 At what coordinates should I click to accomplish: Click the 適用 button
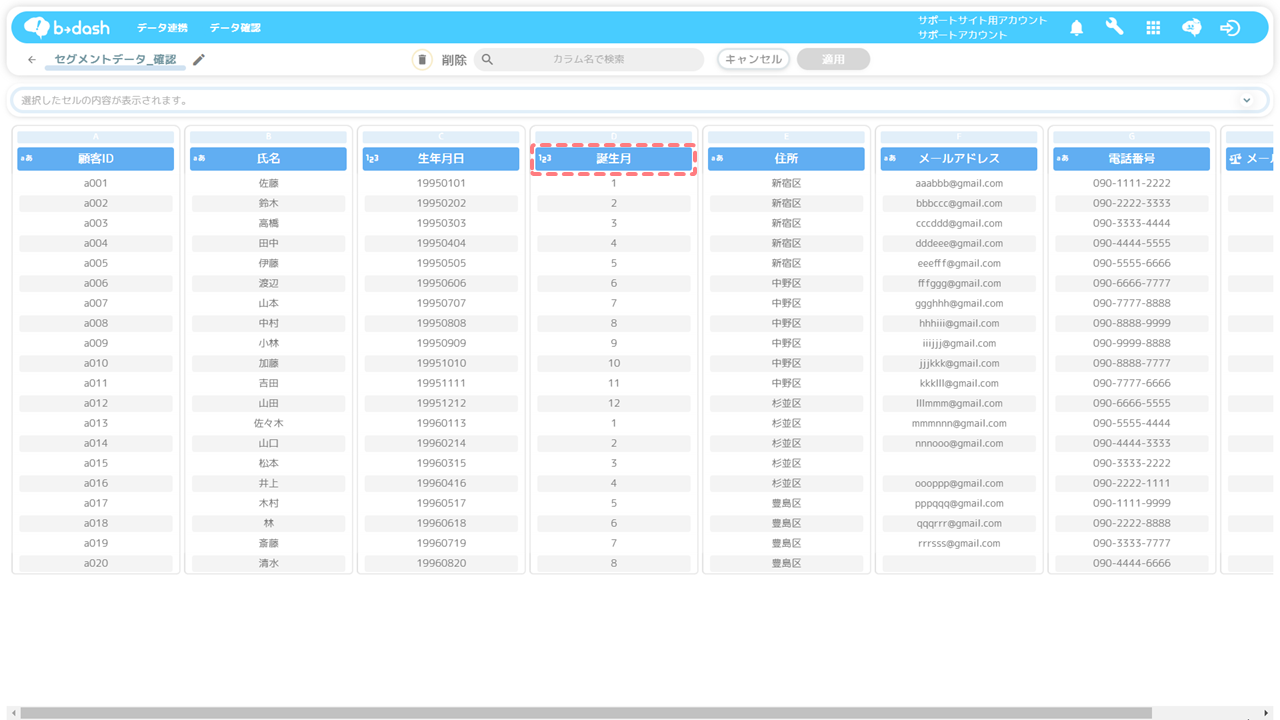coord(833,60)
